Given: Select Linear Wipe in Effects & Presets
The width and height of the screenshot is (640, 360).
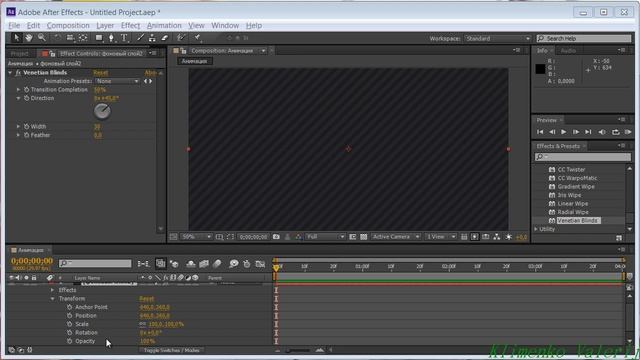Looking at the screenshot, I should (573, 204).
